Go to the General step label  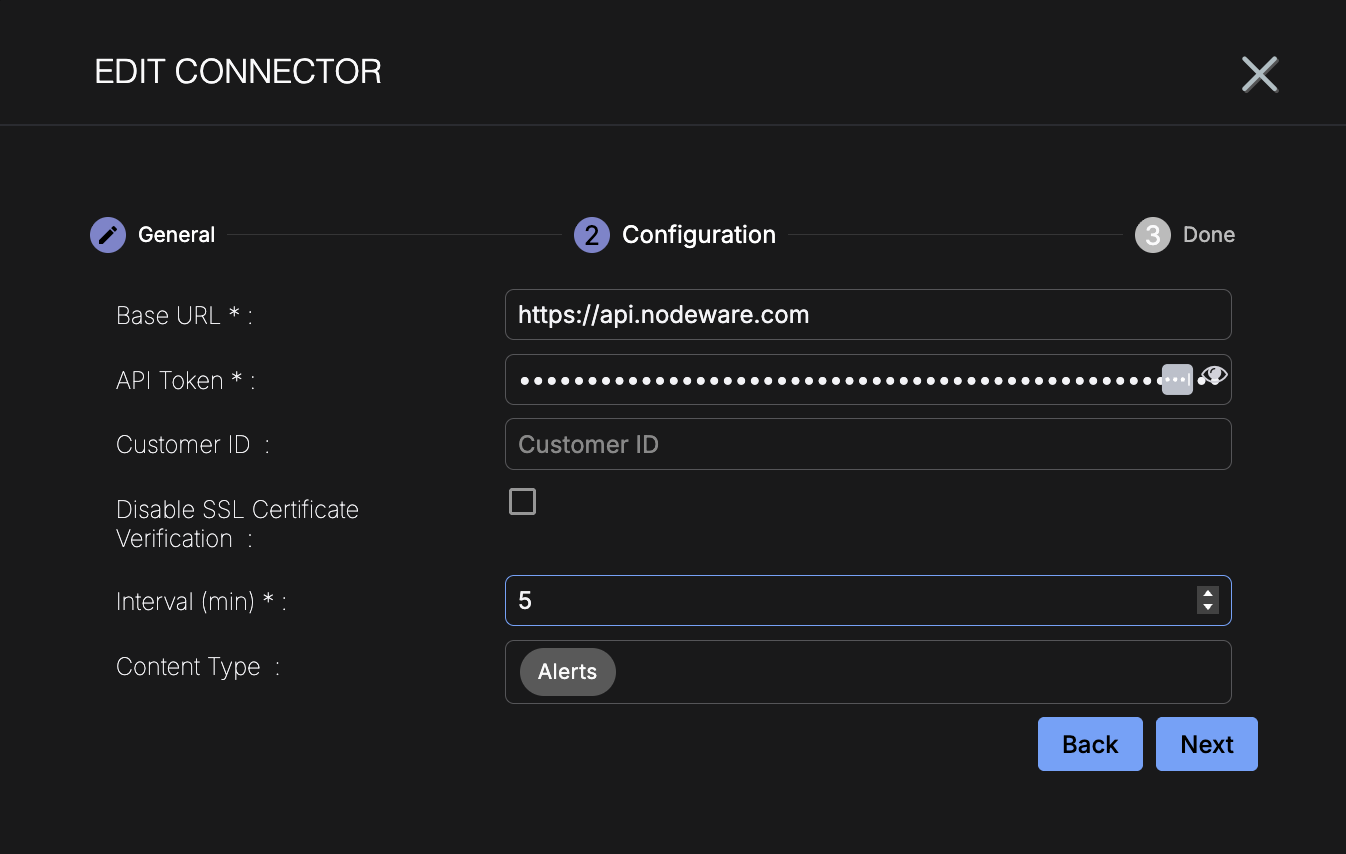(x=176, y=235)
